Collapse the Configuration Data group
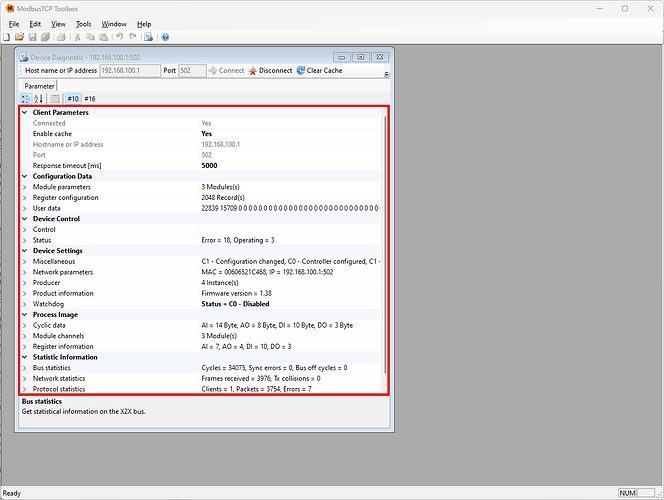Screen dimensions: 664x500 (x=25, y=177)
